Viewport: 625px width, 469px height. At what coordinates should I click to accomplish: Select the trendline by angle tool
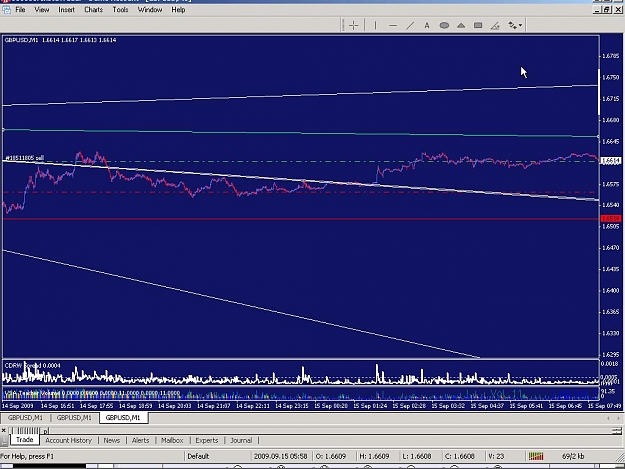point(495,26)
